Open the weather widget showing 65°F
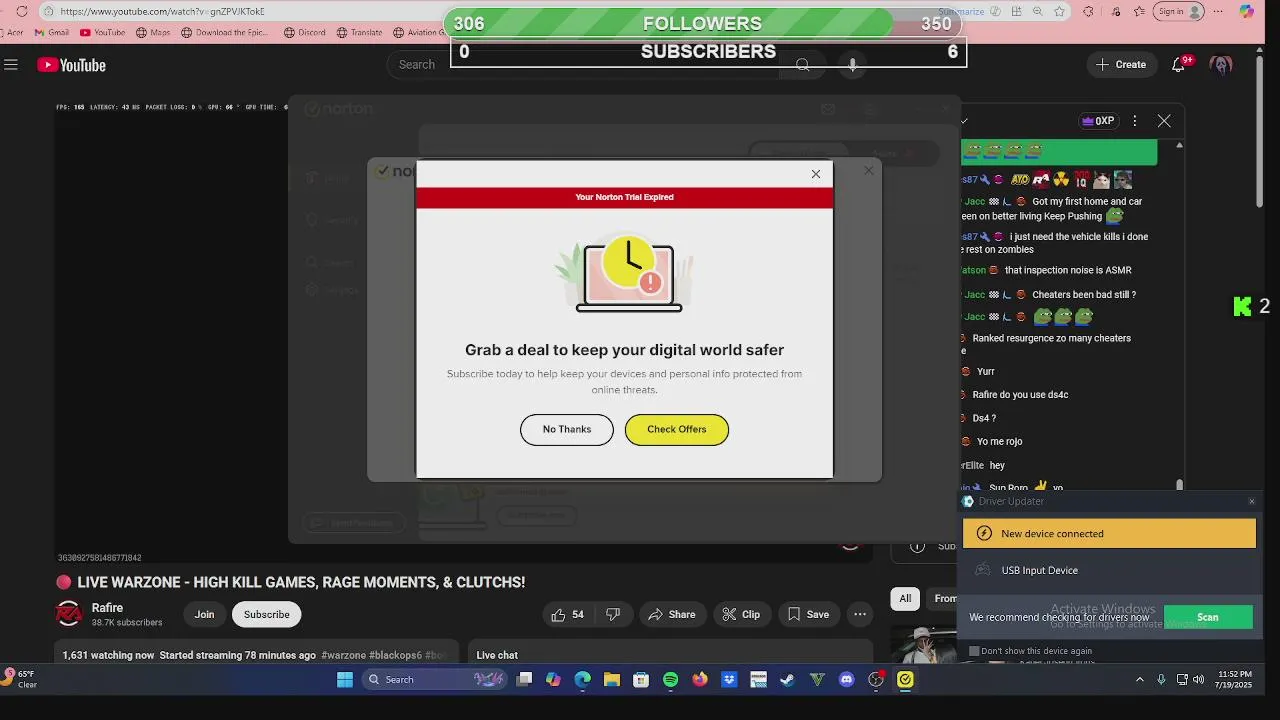 coord(21,679)
